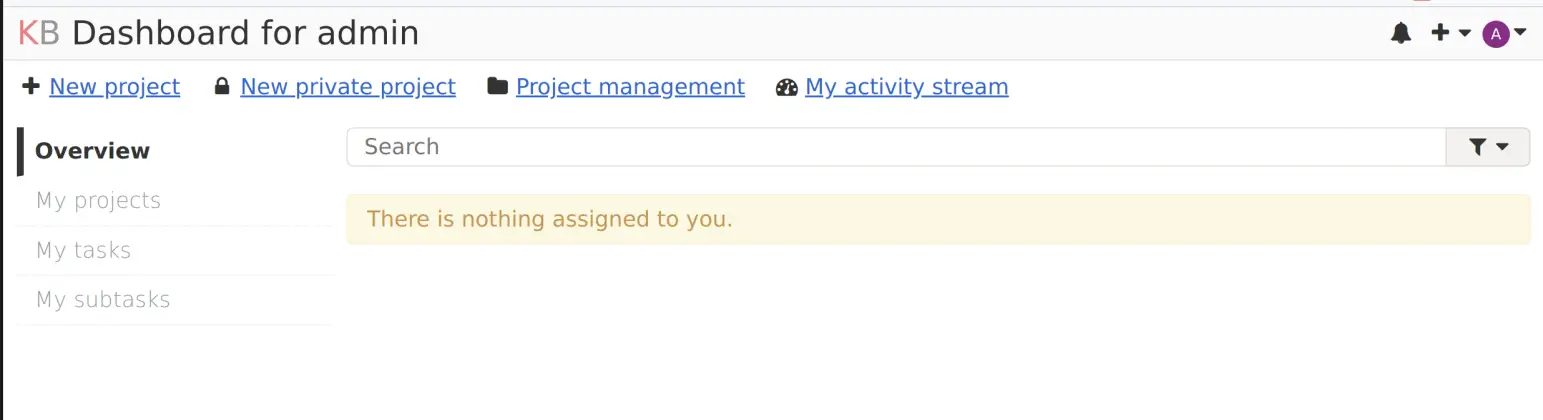Expand the plus creation menu in header

tap(1451, 34)
